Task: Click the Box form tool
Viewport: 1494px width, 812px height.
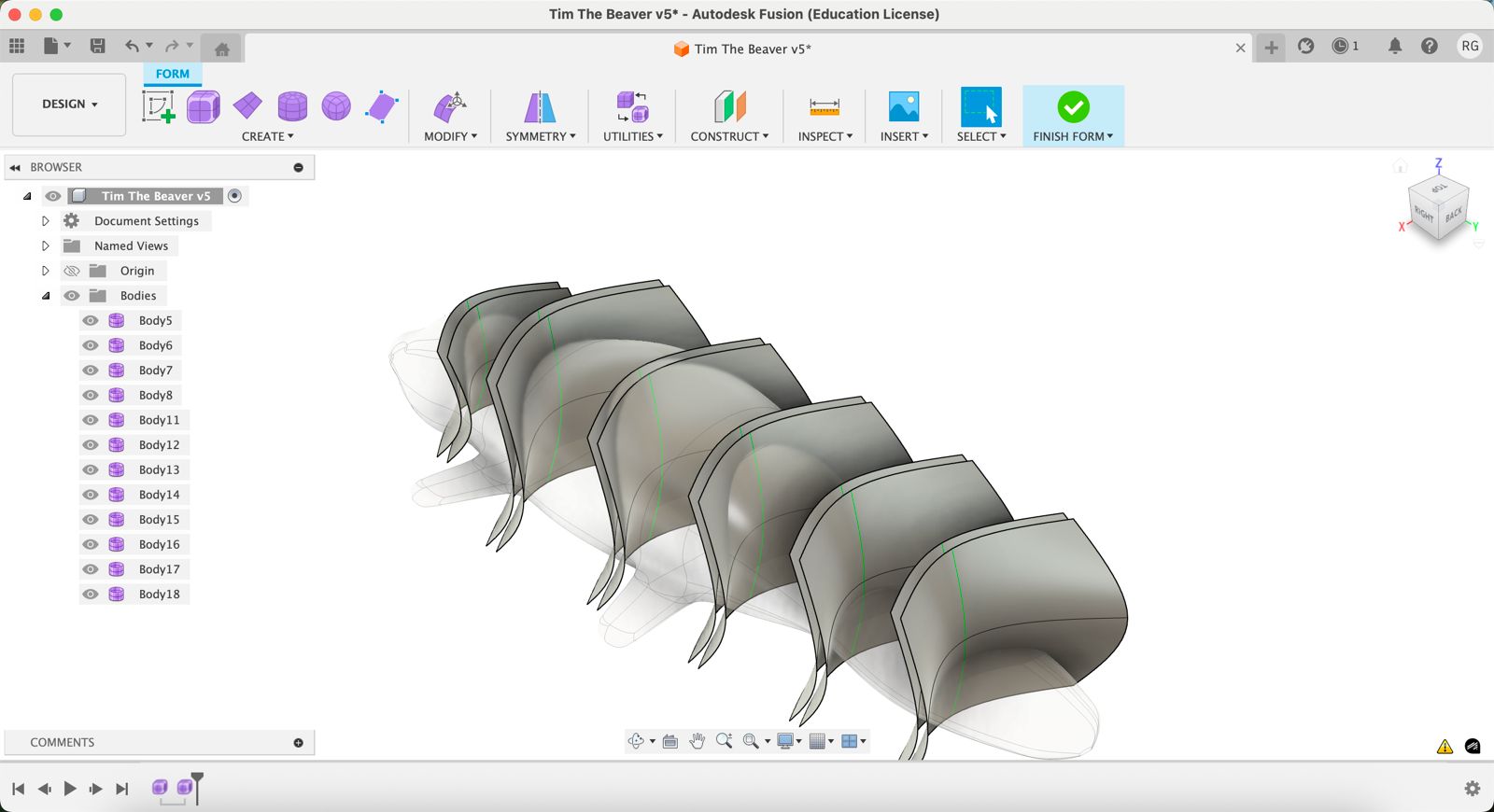Action: pyautogui.click(x=203, y=106)
